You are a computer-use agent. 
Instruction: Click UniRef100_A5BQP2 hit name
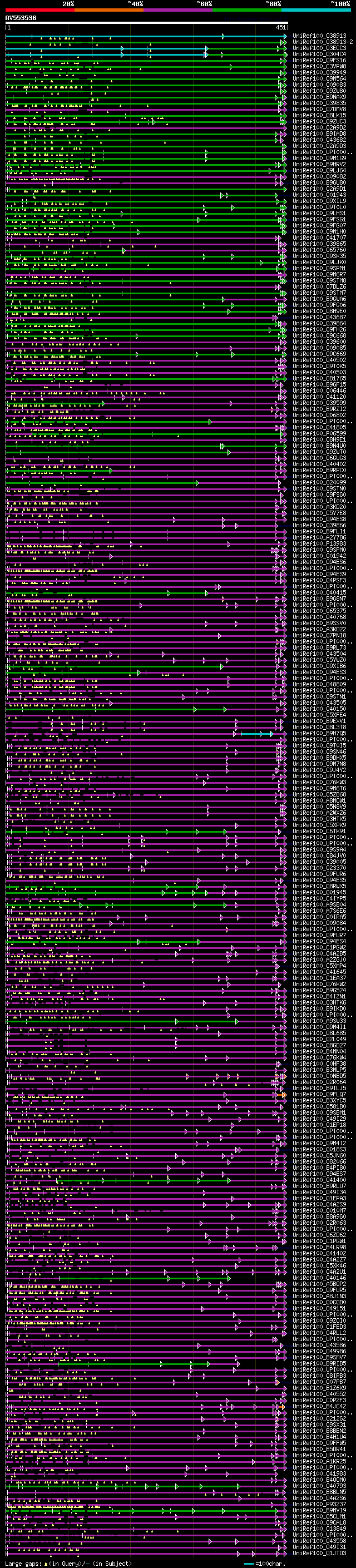click(x=319, y=1284)
